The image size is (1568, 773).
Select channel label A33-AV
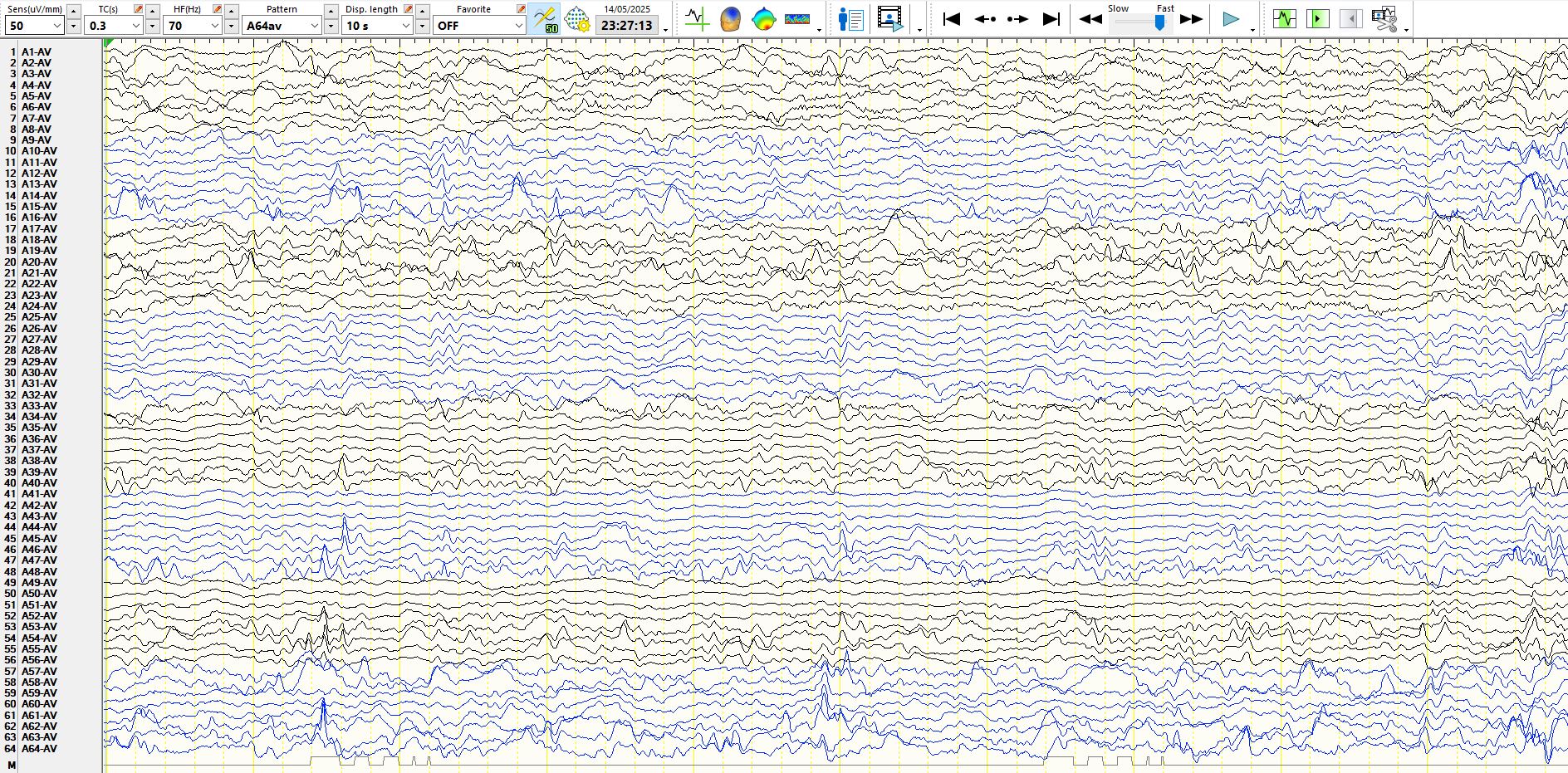click(39, 406)
